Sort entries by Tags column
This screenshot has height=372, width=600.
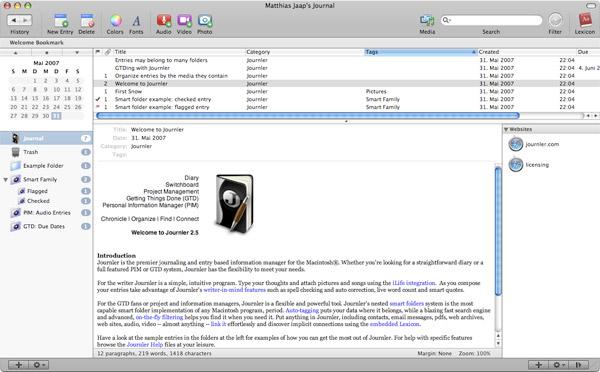pos(421,52)
